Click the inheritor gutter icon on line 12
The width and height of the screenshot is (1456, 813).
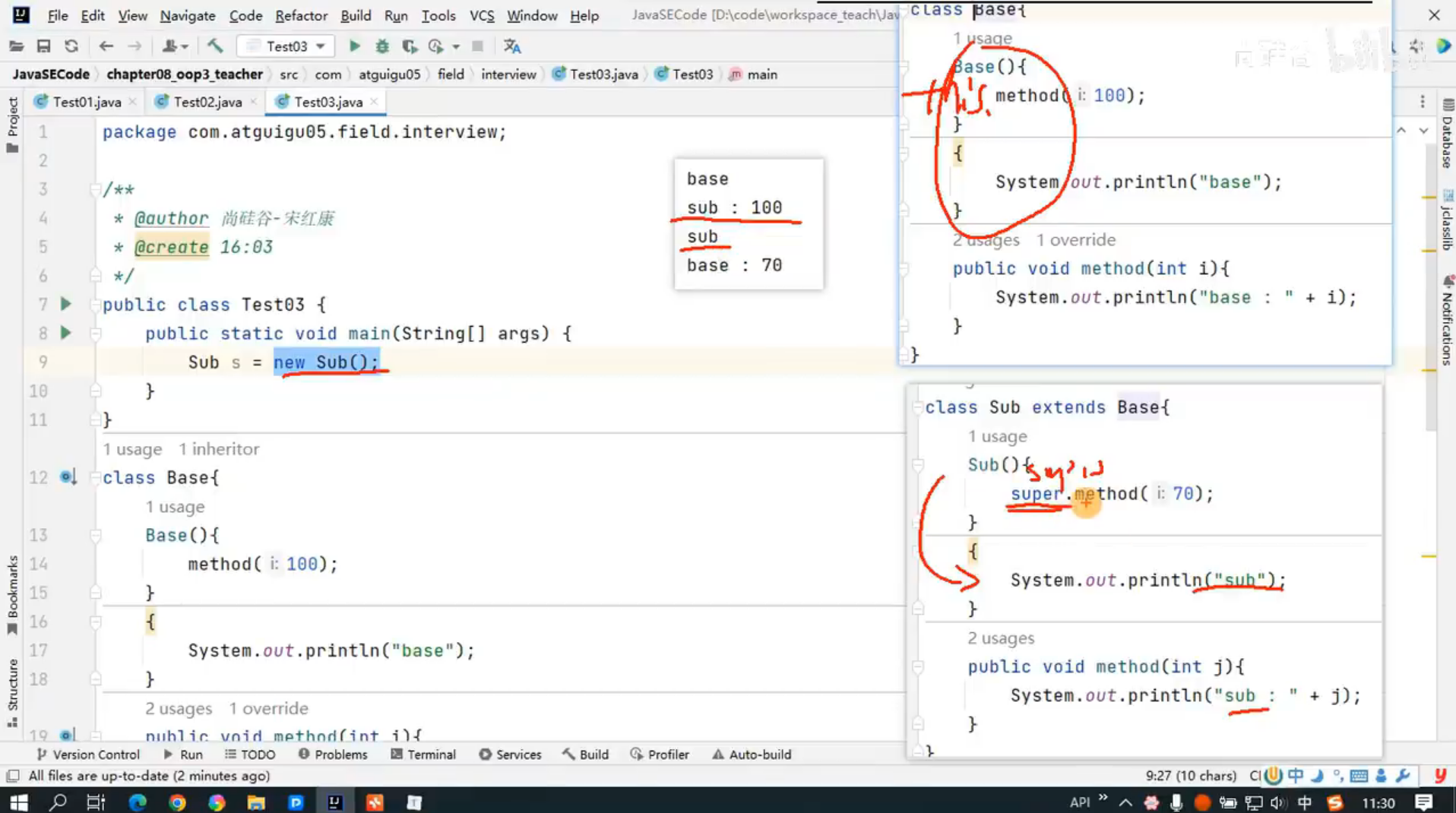point(68,477)
